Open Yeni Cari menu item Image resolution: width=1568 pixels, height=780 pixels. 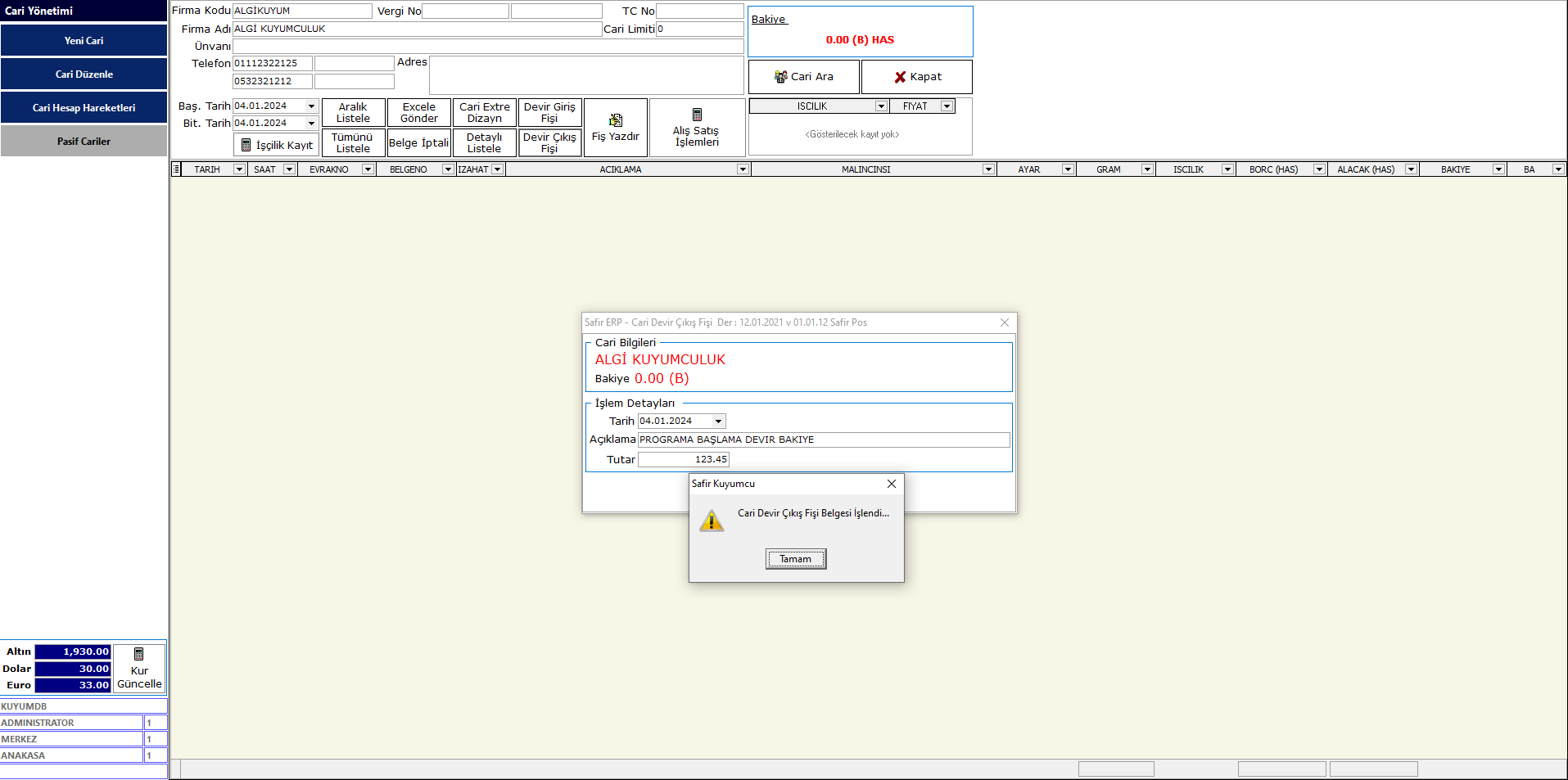tap(84, 40)
